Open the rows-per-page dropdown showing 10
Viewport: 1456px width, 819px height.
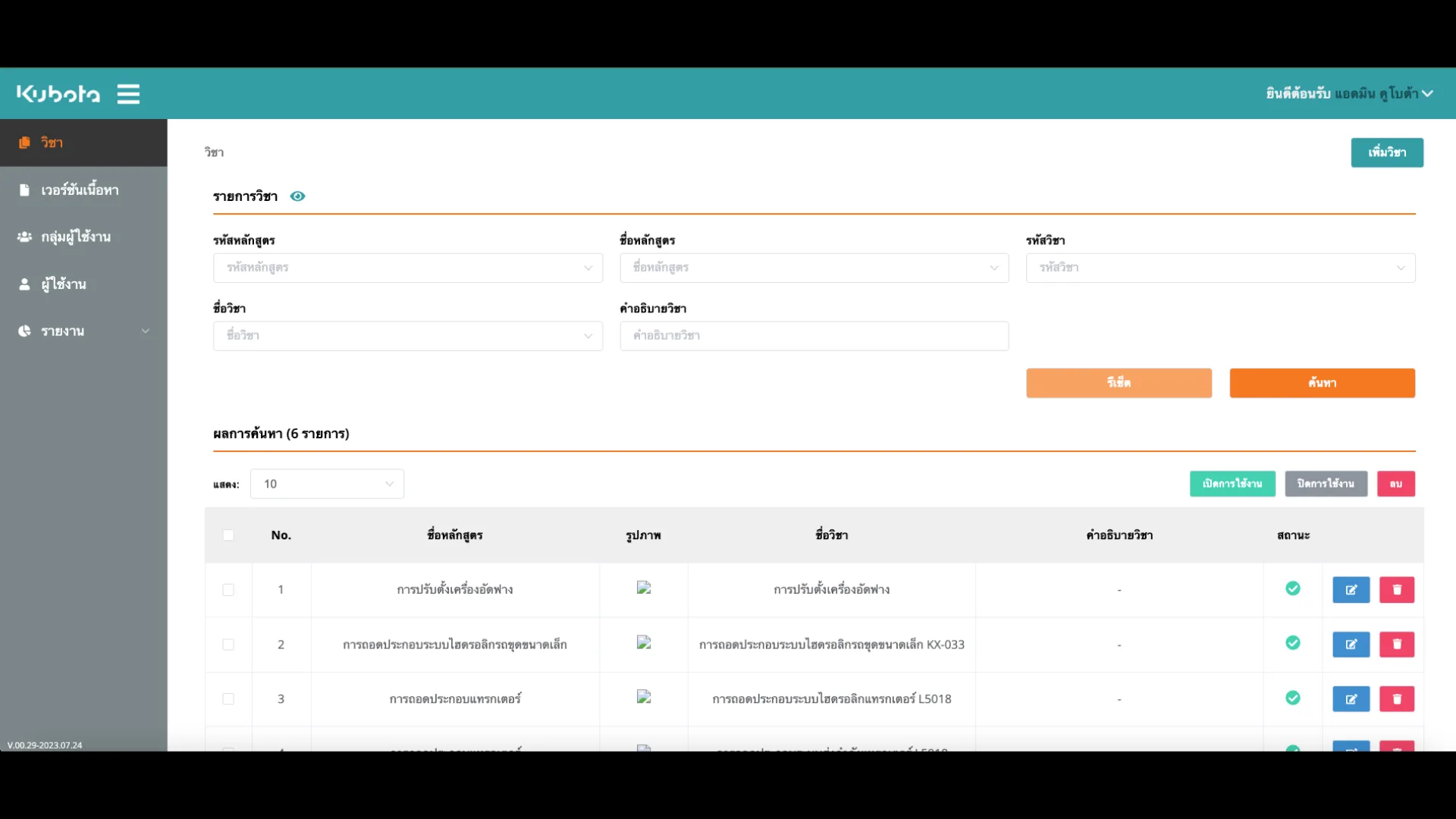(327, 484)
